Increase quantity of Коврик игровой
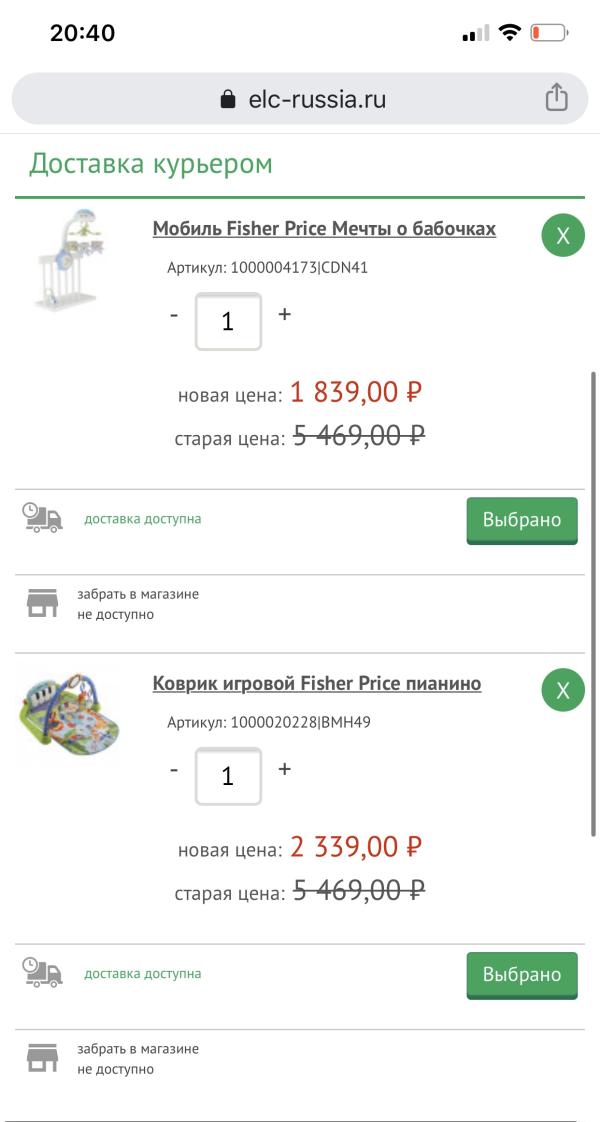 point(284,769)
